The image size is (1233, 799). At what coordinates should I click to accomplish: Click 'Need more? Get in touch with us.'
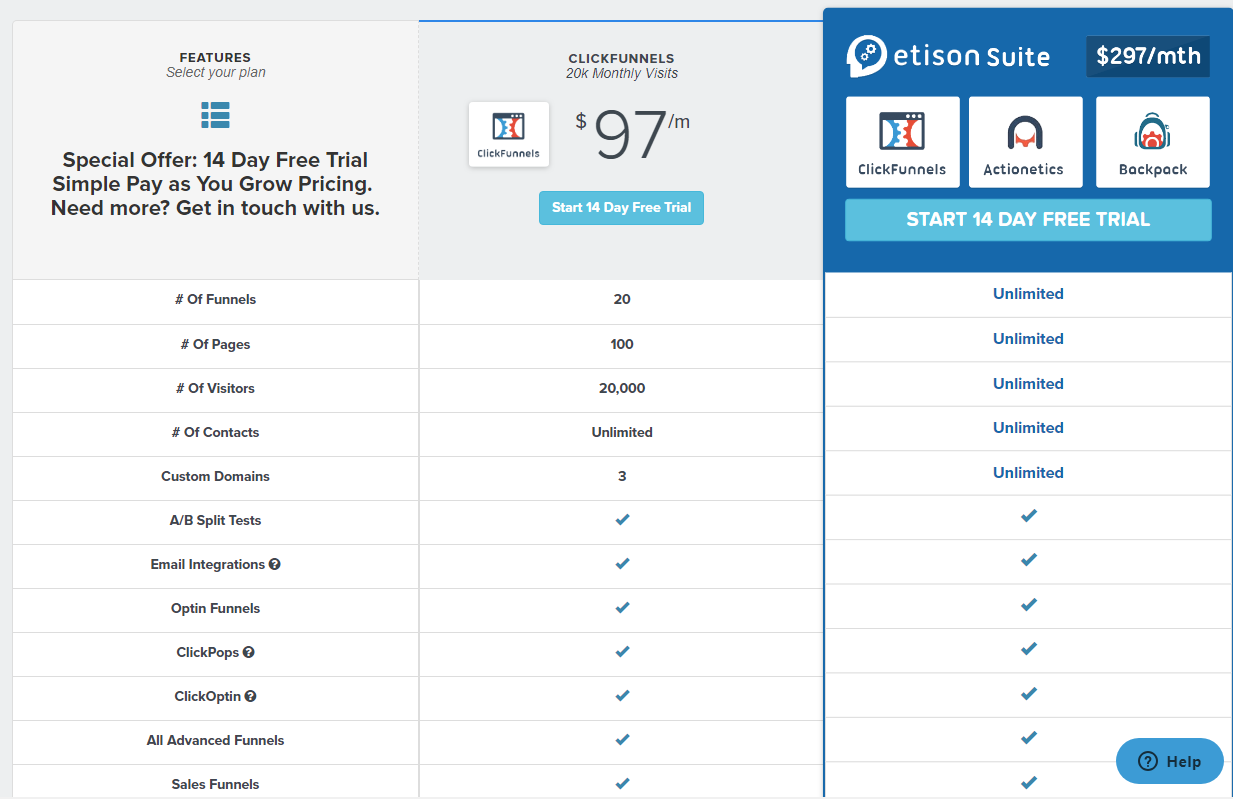215,208
